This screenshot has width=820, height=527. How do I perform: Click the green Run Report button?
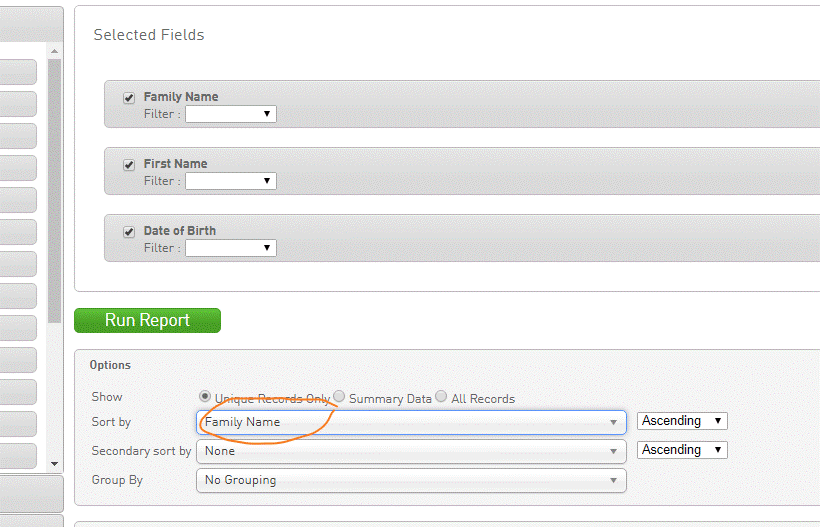pyautogui.click(x=147, y=320)
